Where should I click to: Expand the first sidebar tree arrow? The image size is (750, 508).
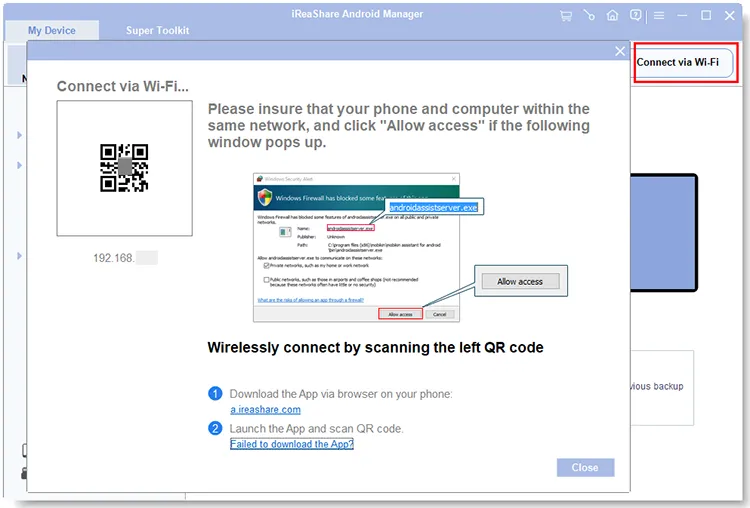click(x=19, y=135)
